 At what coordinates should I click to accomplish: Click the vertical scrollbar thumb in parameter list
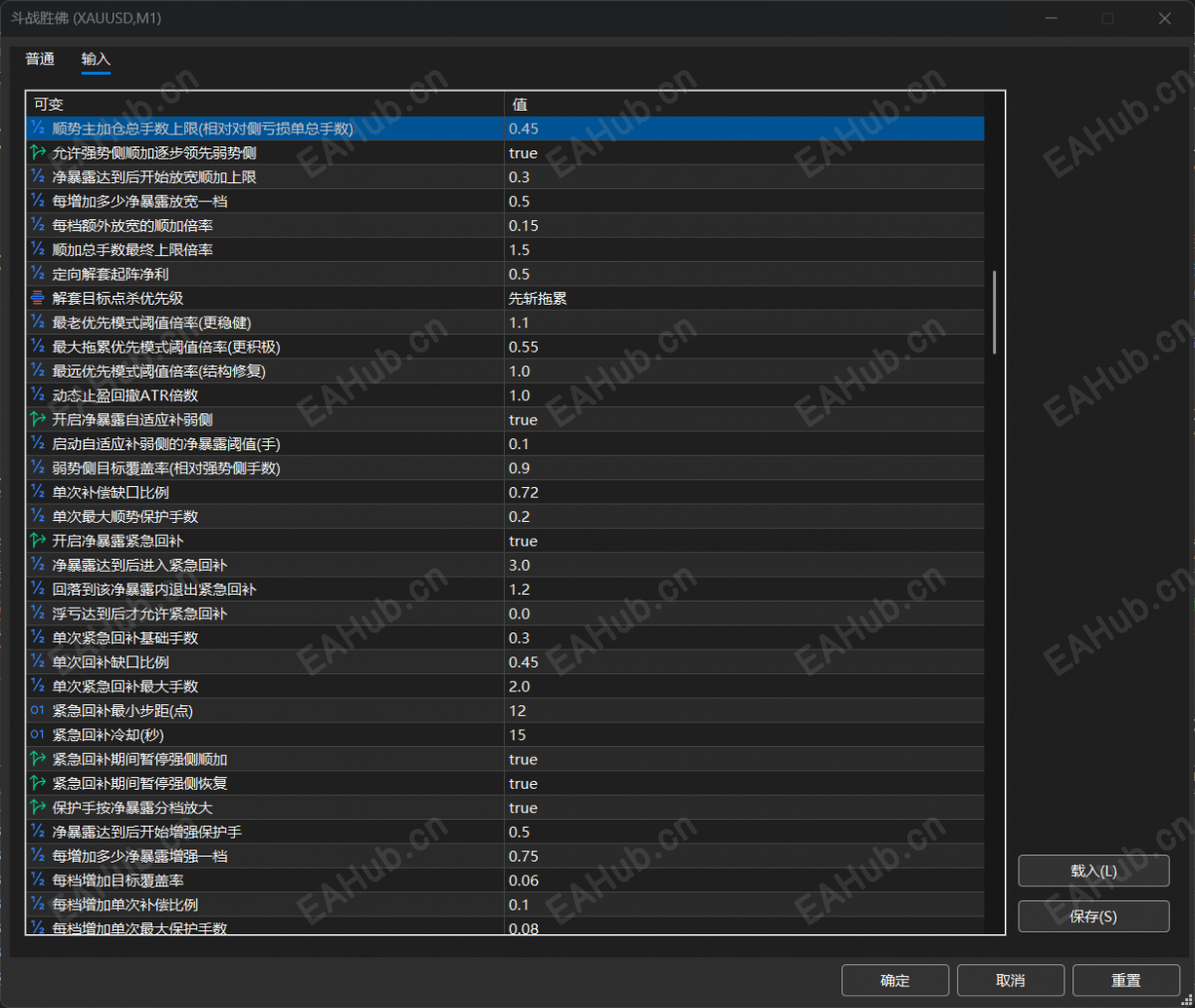[x=994, y=312]
